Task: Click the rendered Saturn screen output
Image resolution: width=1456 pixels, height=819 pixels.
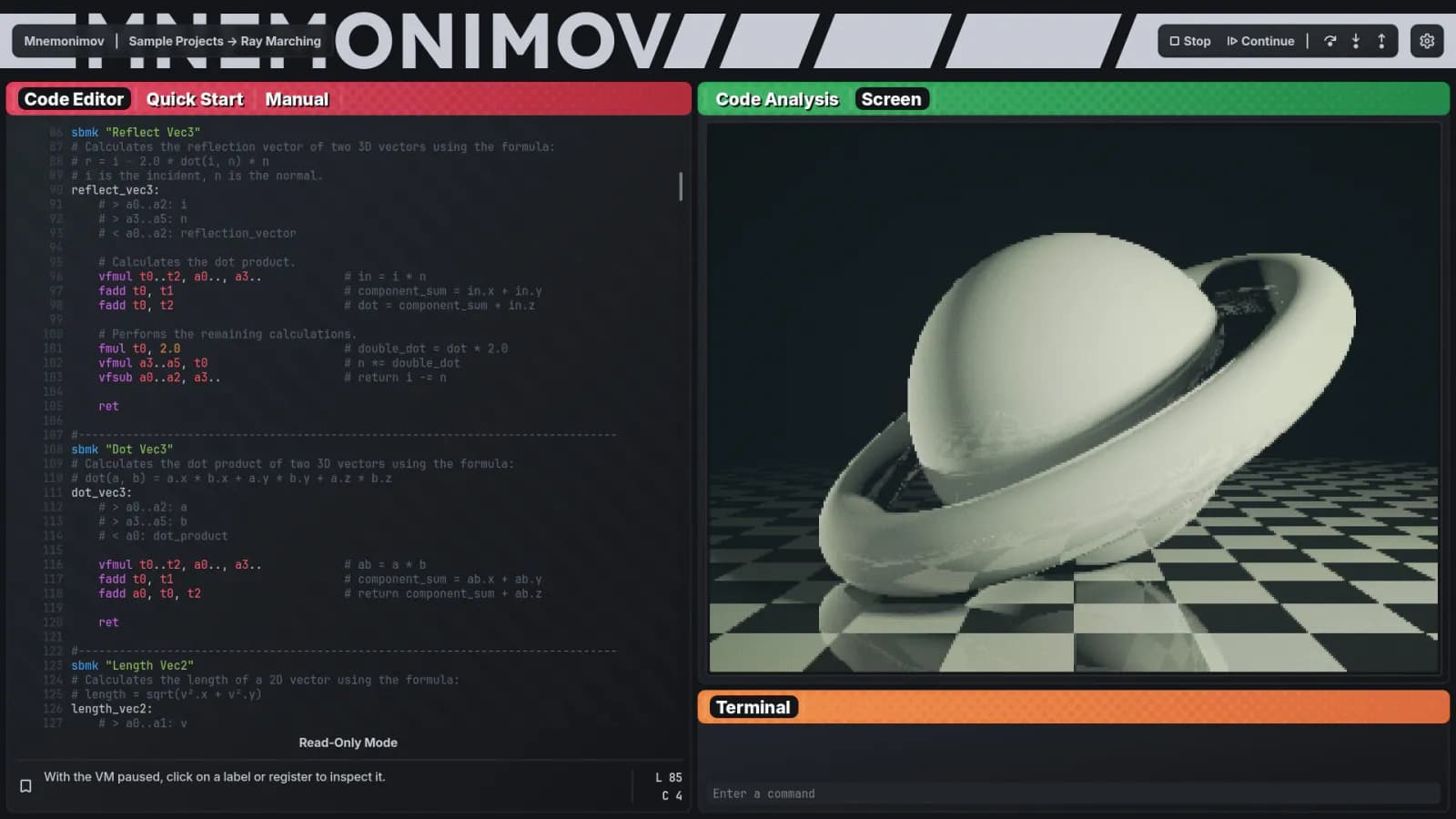Action: pyautogui.click(x=1073, y=398)
